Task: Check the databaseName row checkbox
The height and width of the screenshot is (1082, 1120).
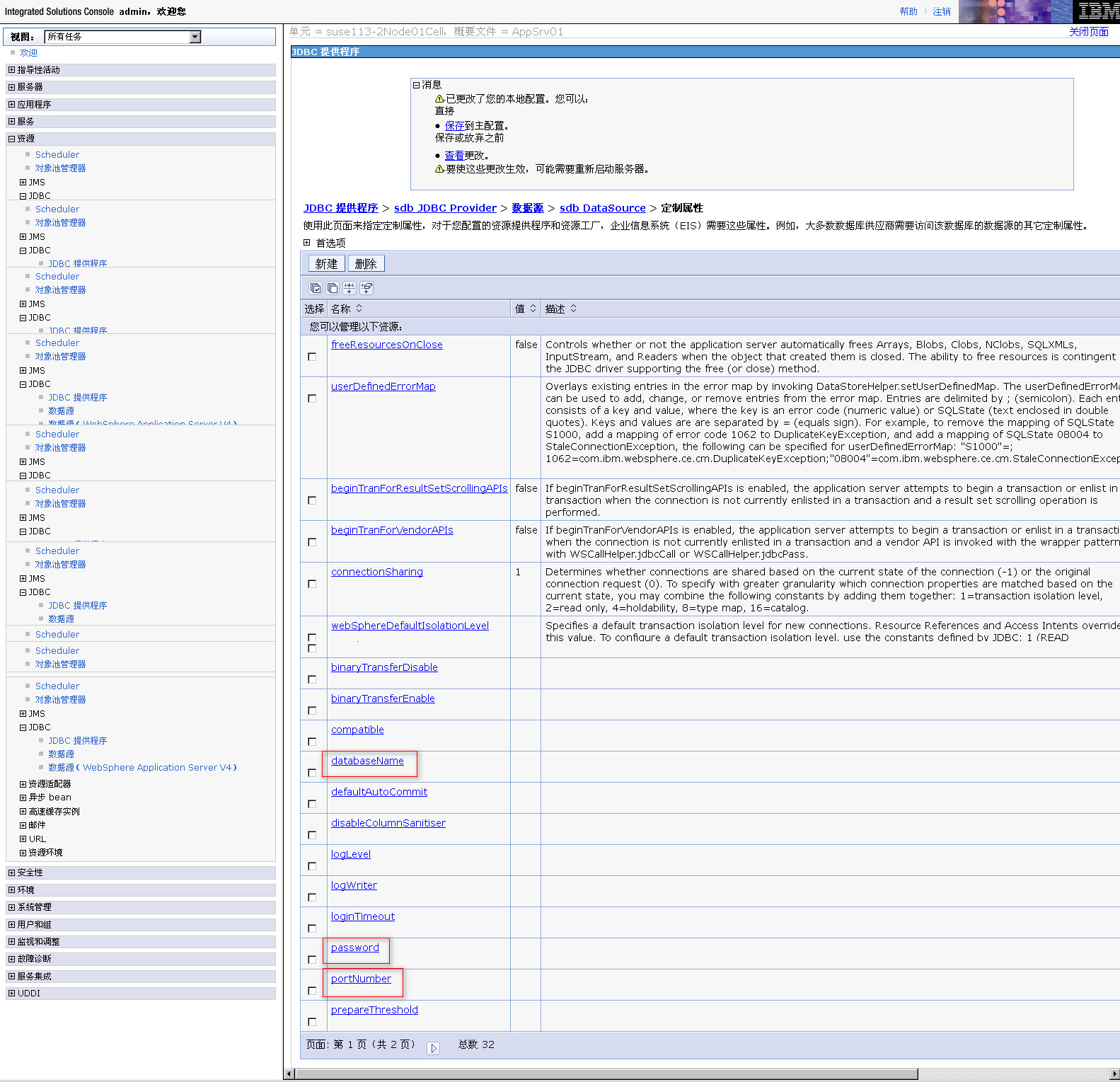Action: click(312, 773)
